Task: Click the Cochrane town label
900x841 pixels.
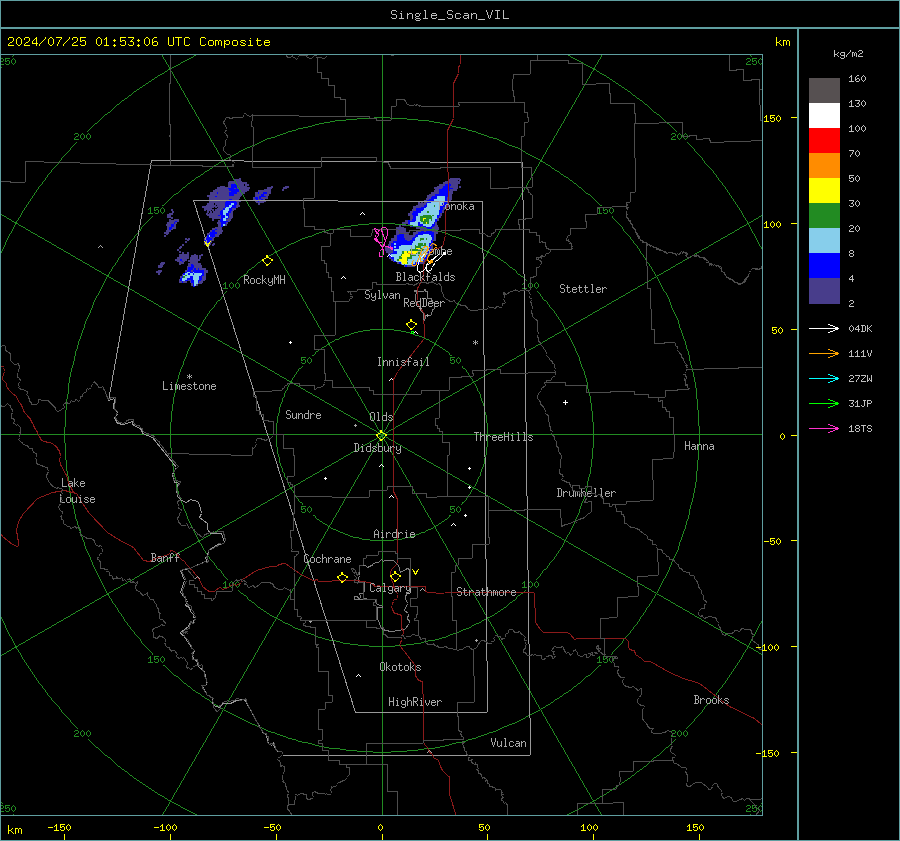Action: pyautogui.click(x=327, y=559)
